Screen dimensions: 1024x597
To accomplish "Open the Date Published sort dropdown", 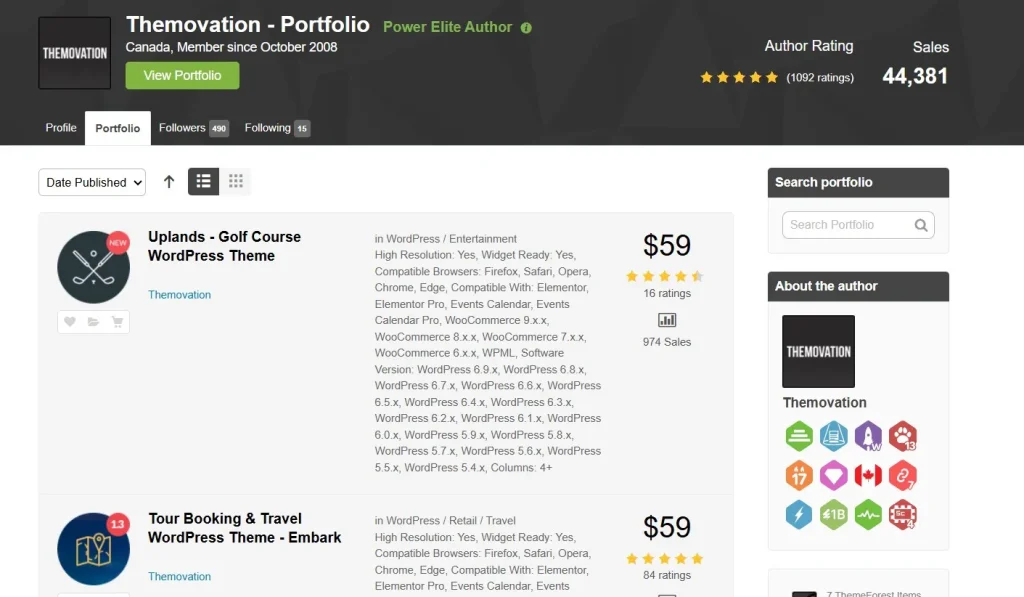I will pos(92,182).
